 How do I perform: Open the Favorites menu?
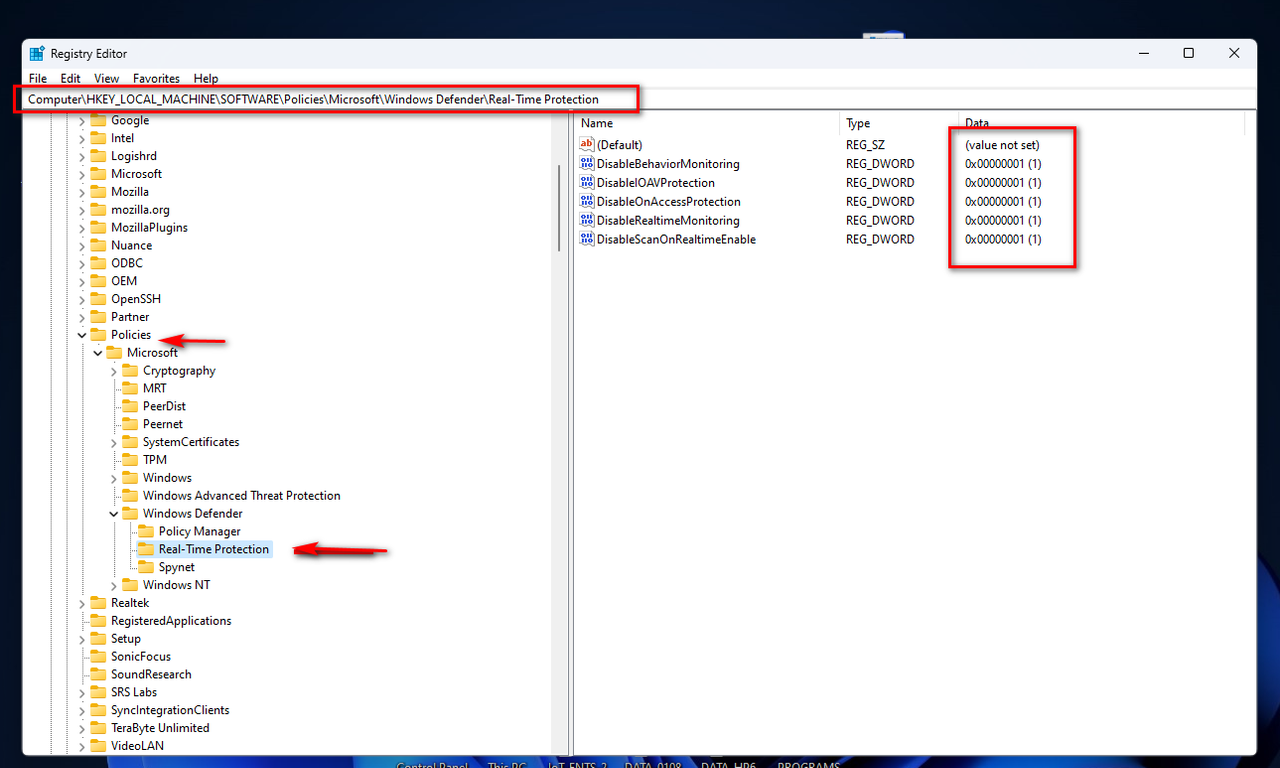[x=157, y=78]
